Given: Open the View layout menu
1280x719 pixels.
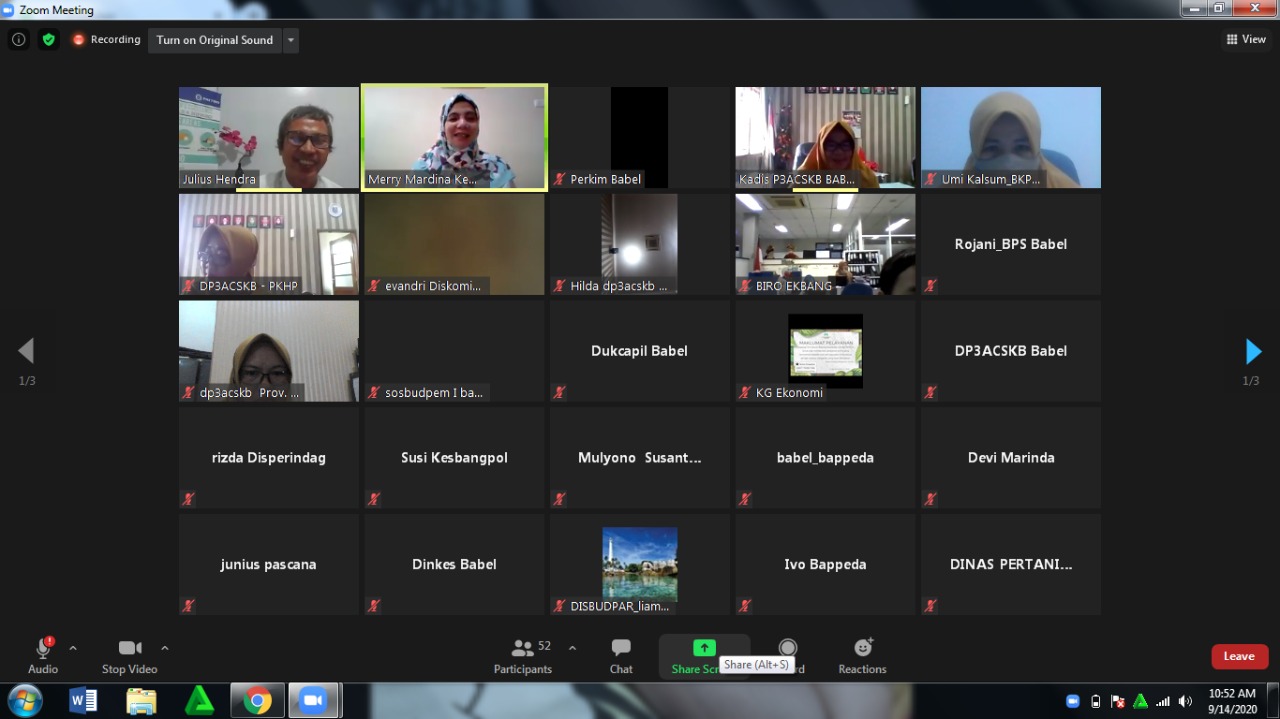Looking at the screenshot, I should pyautogui.click(x=1246, y=40).
